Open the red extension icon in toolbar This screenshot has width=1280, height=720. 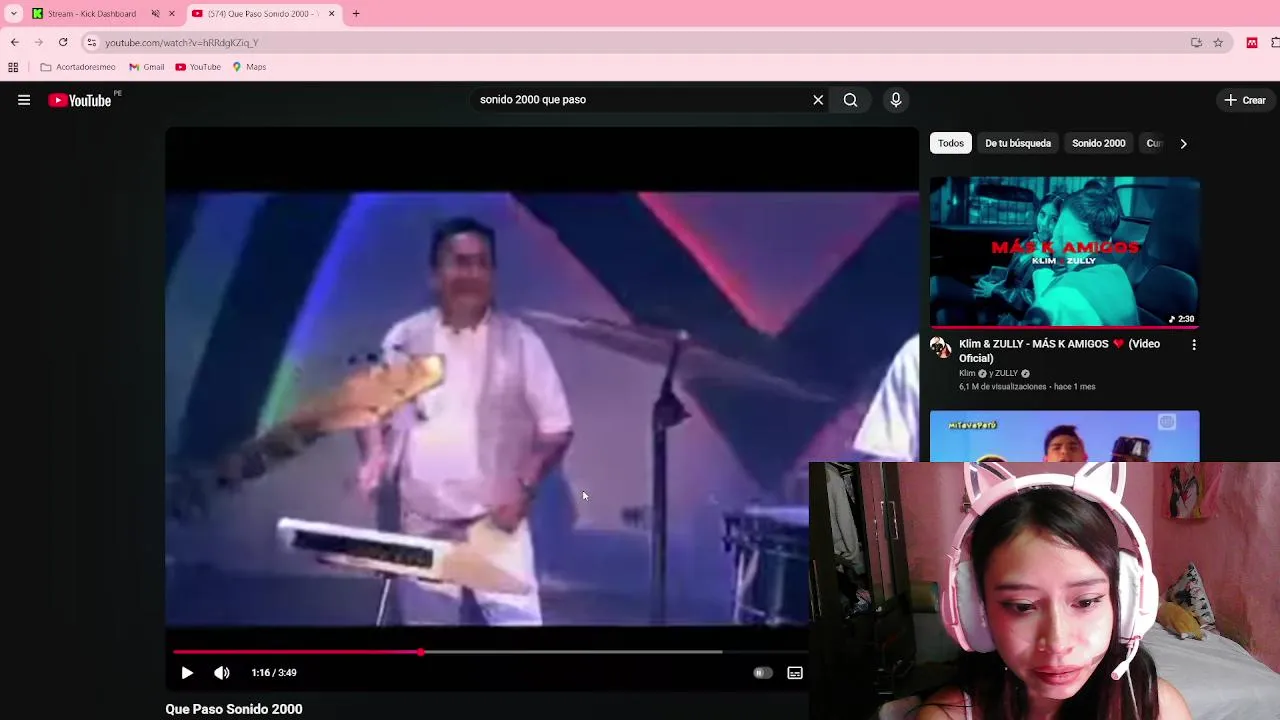point(1252,42)
